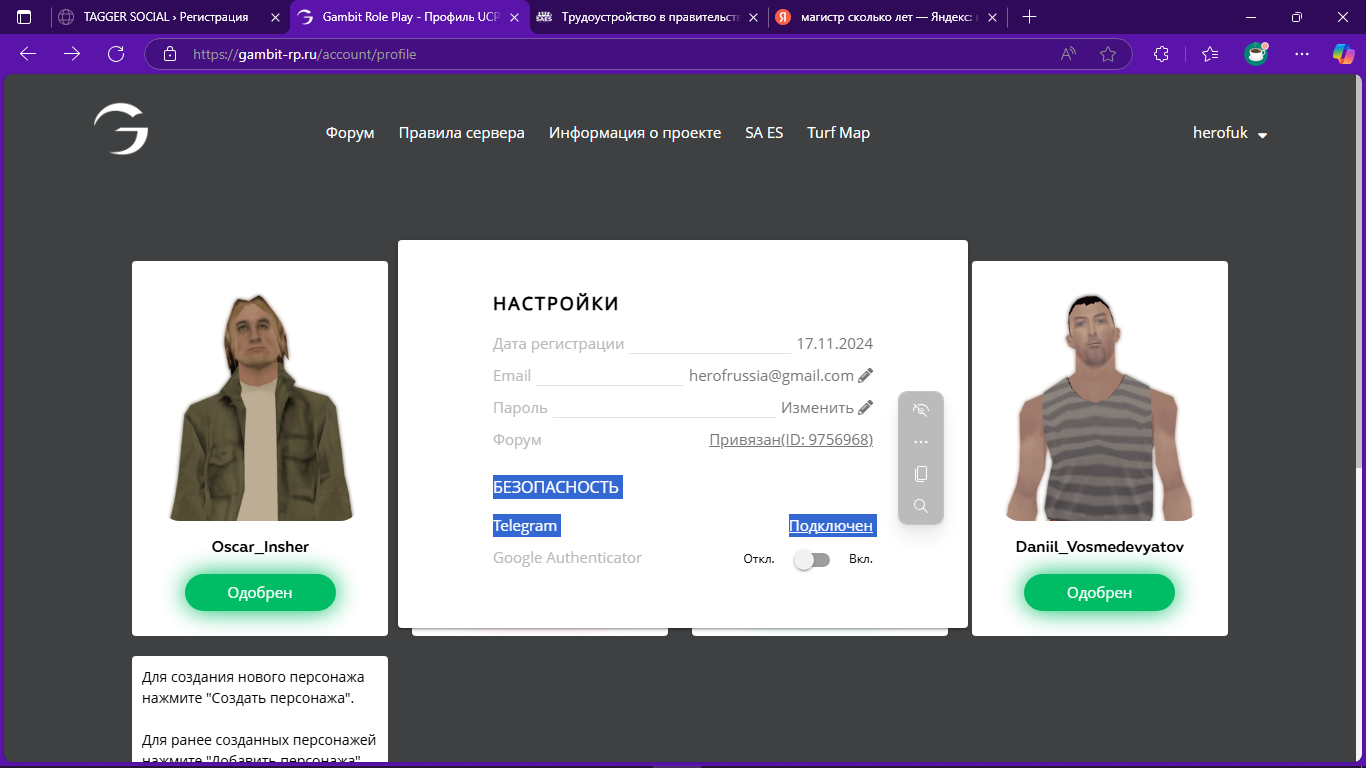
Task: Open Read aloud in address bar
Action: pyautogui.click(x=1068, y=54)
